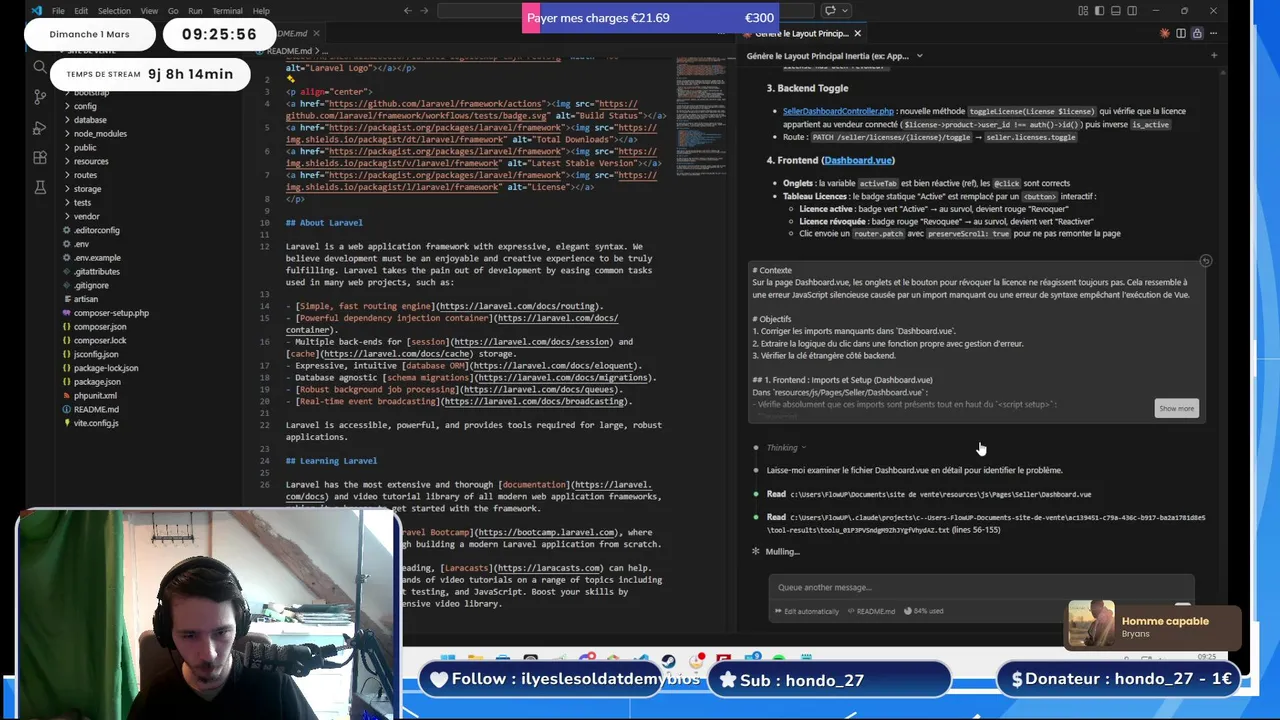This screenshot has height=720, width=1280.
Task: Click the context usage 84% used indicator
Action: [924, 611]
